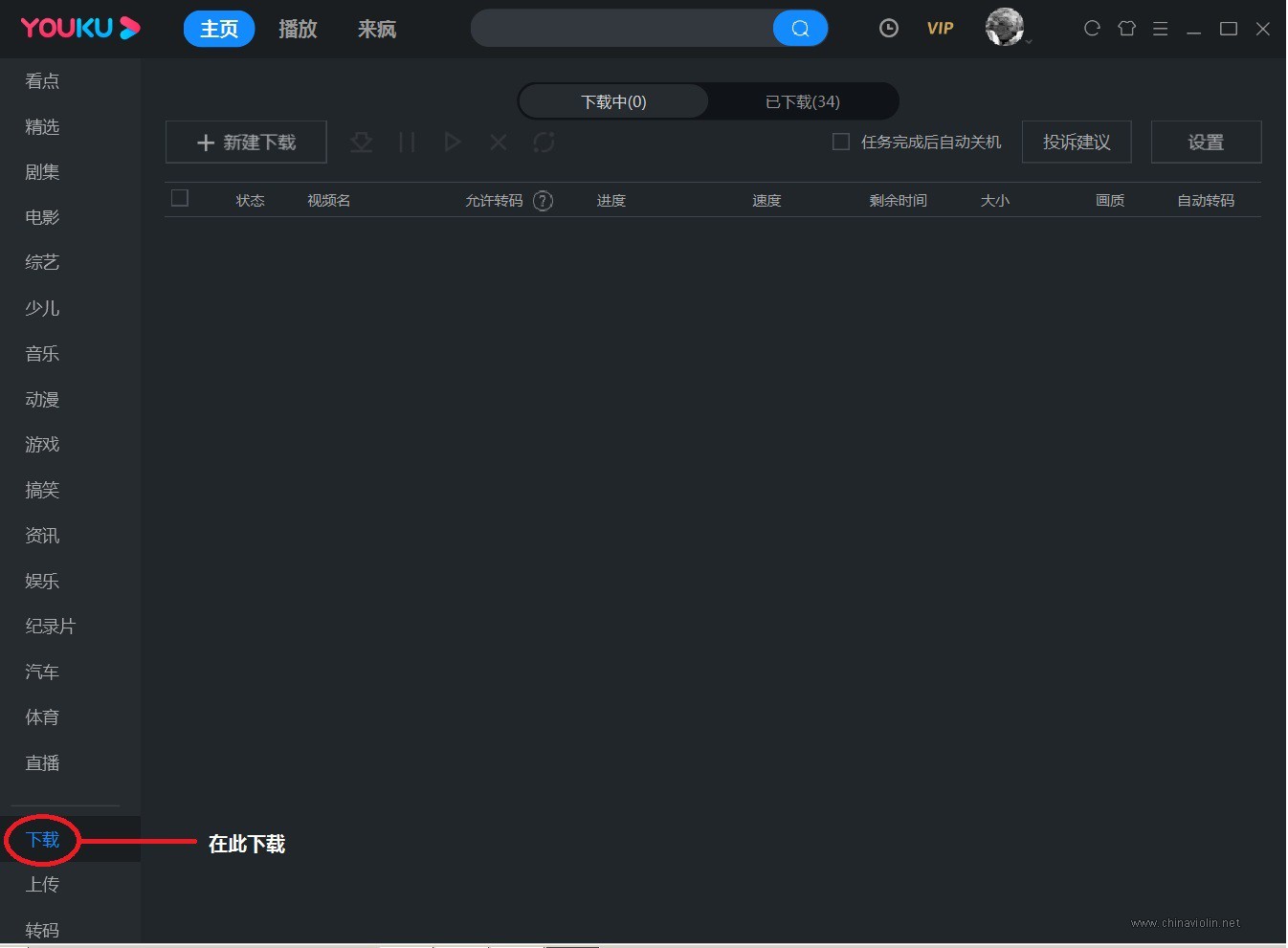Click the 进度 column header
This screenshot has height=948, width=1288.
(611, 200)
